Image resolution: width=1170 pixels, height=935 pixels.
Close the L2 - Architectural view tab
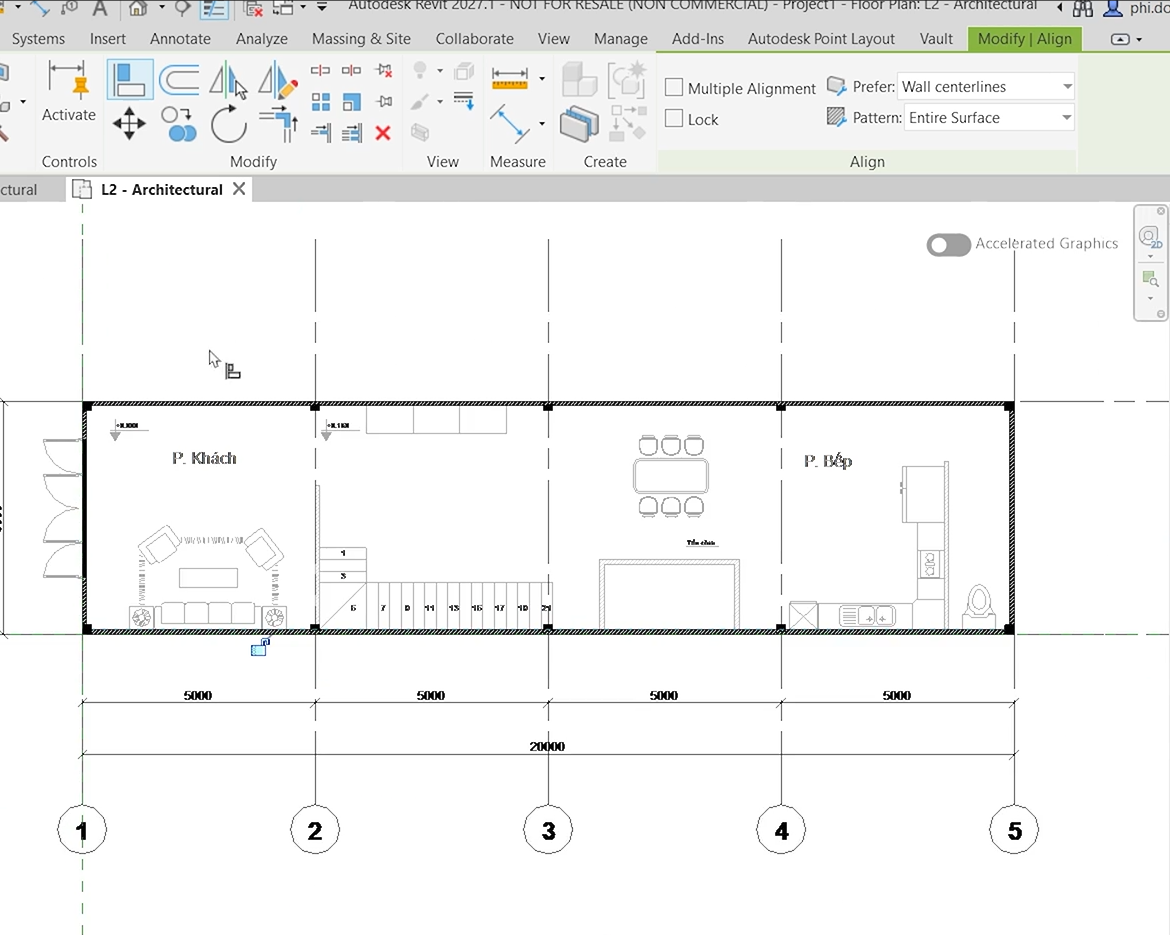click(x=239, y=189)
